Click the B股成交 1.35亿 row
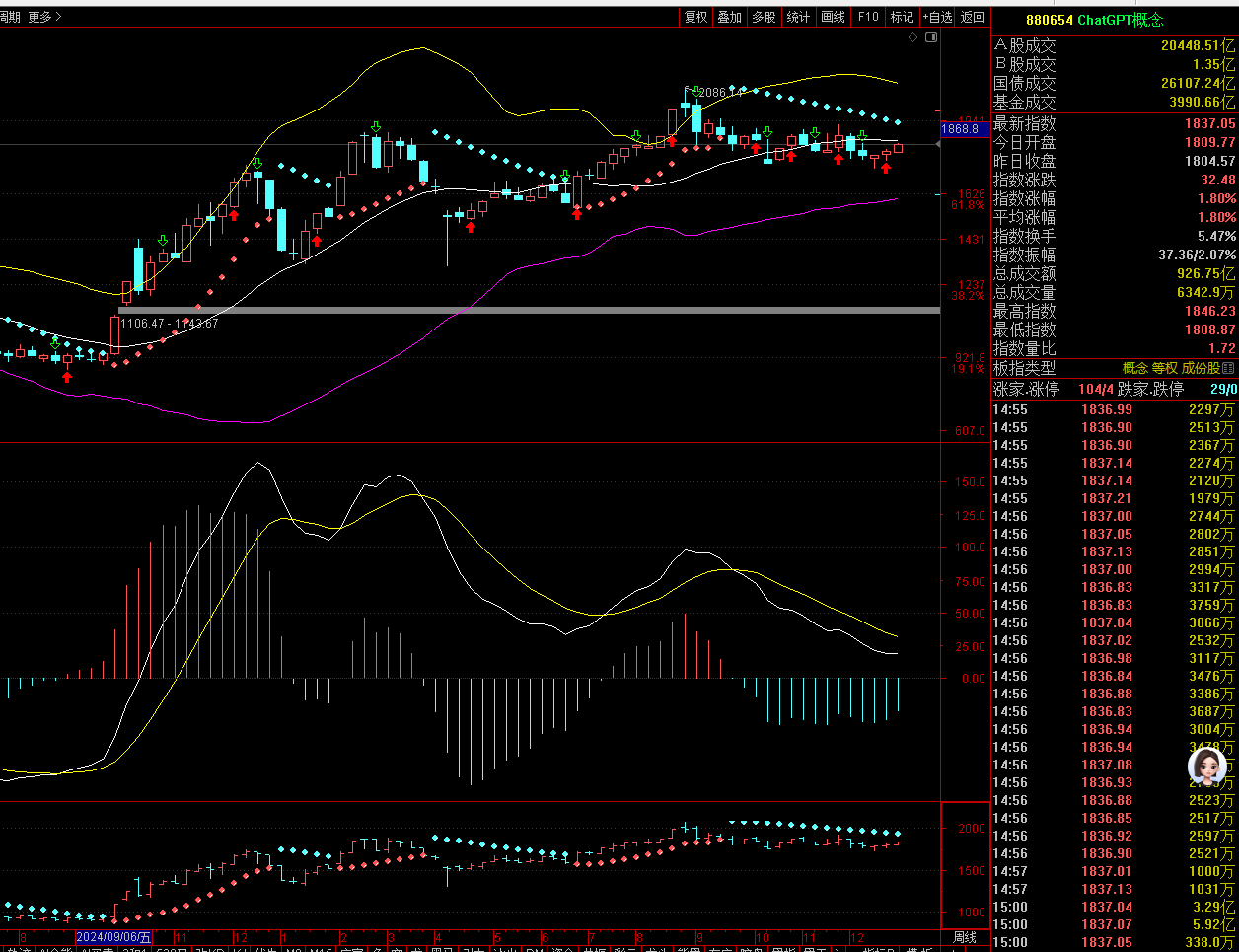 click(1115, 64)
